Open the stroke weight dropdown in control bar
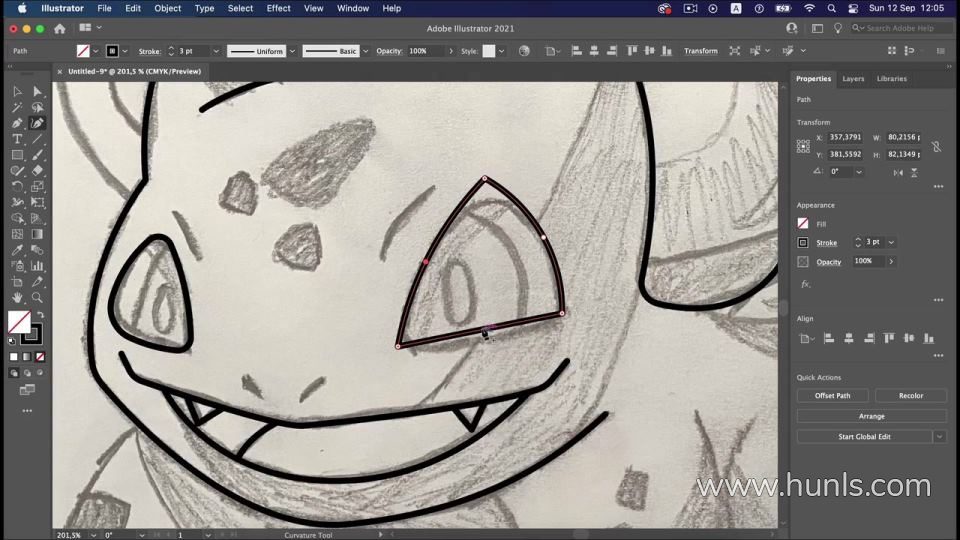960x540 pixels. [216, 51]
